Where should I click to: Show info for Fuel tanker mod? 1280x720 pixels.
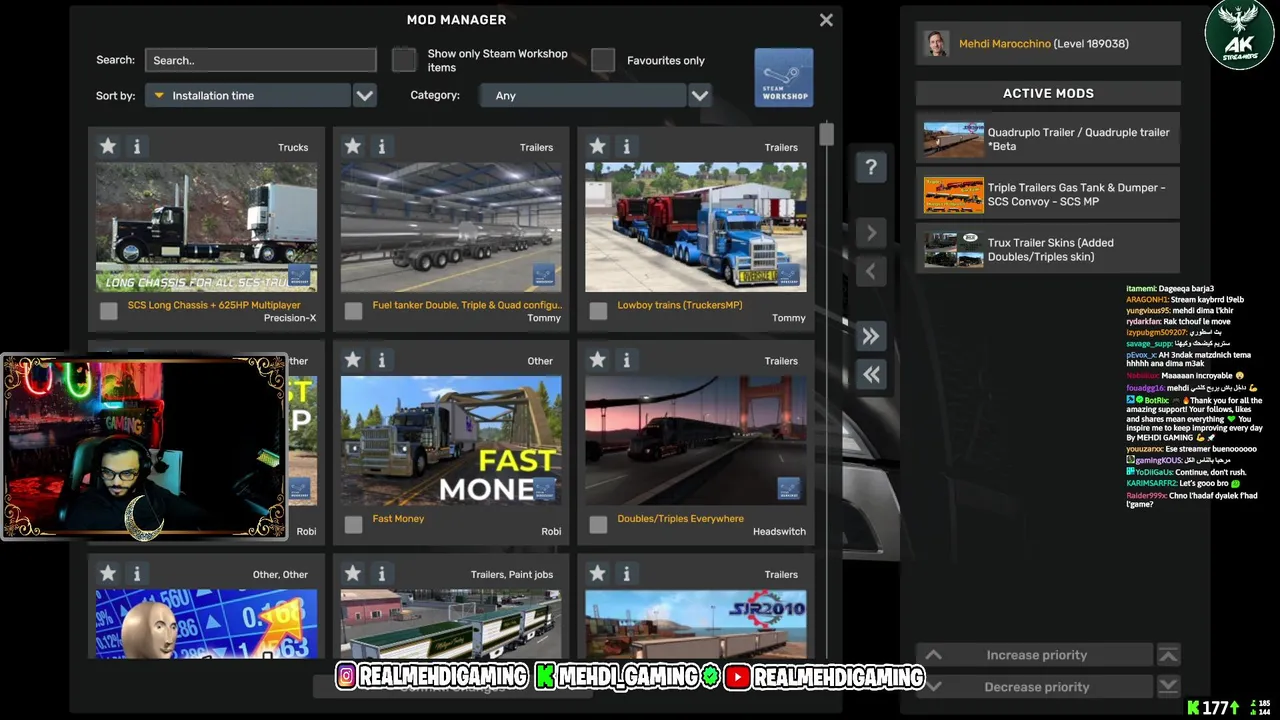pos(382,147)
